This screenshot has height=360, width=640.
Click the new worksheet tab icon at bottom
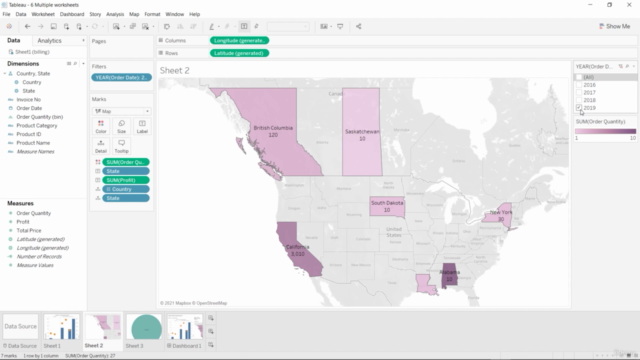tap(211, 318)
